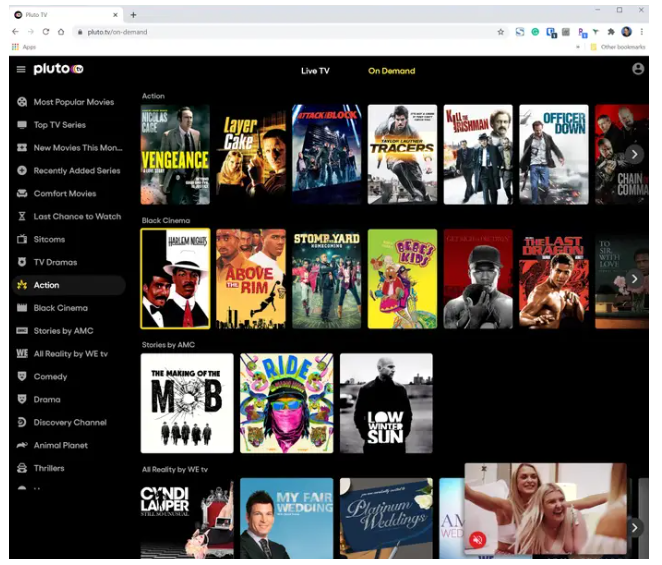Open the Cyndi Lauper show thumbnail
The image size is (662, 565).
[x=187, y=518]
